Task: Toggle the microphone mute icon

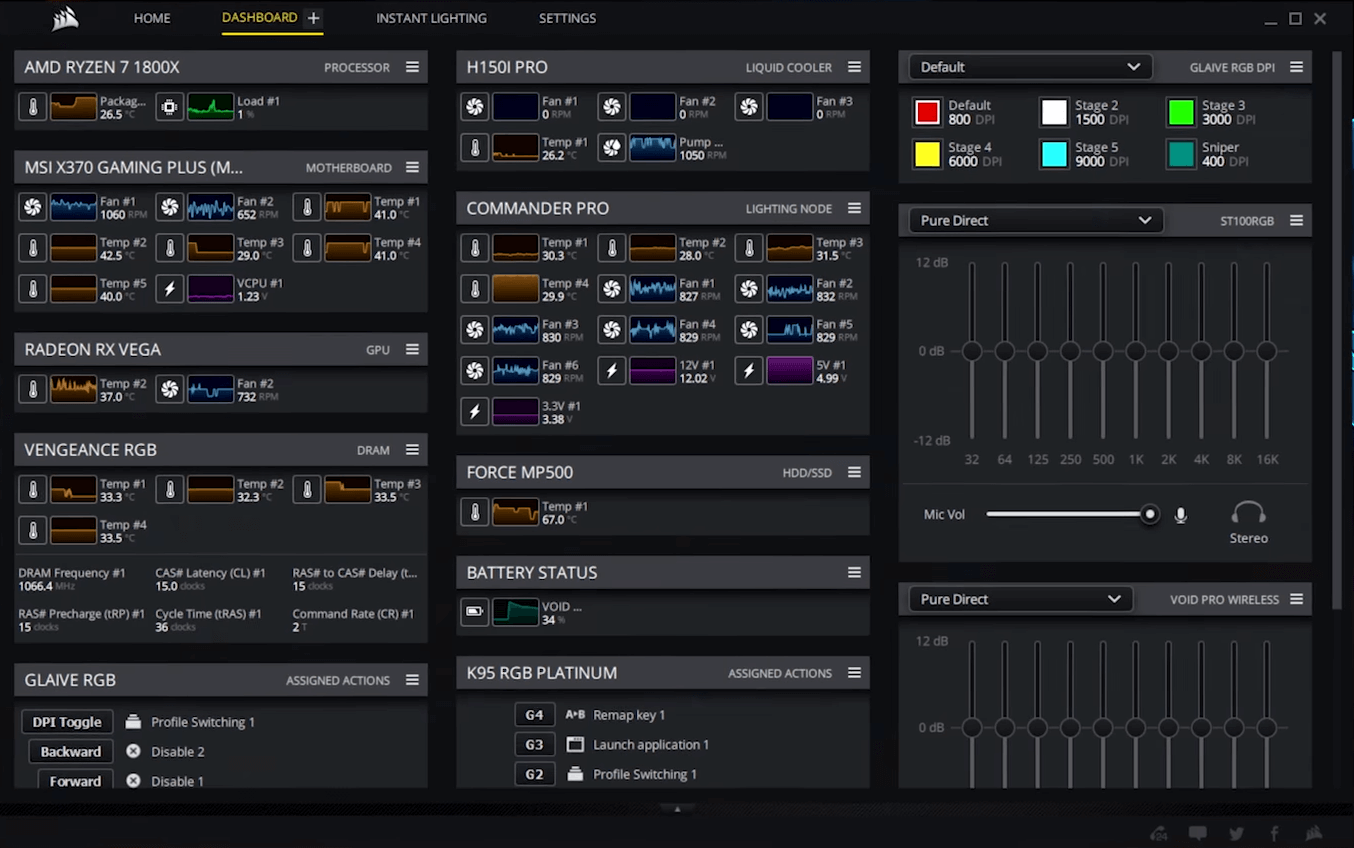Action: pos(1181,515)
